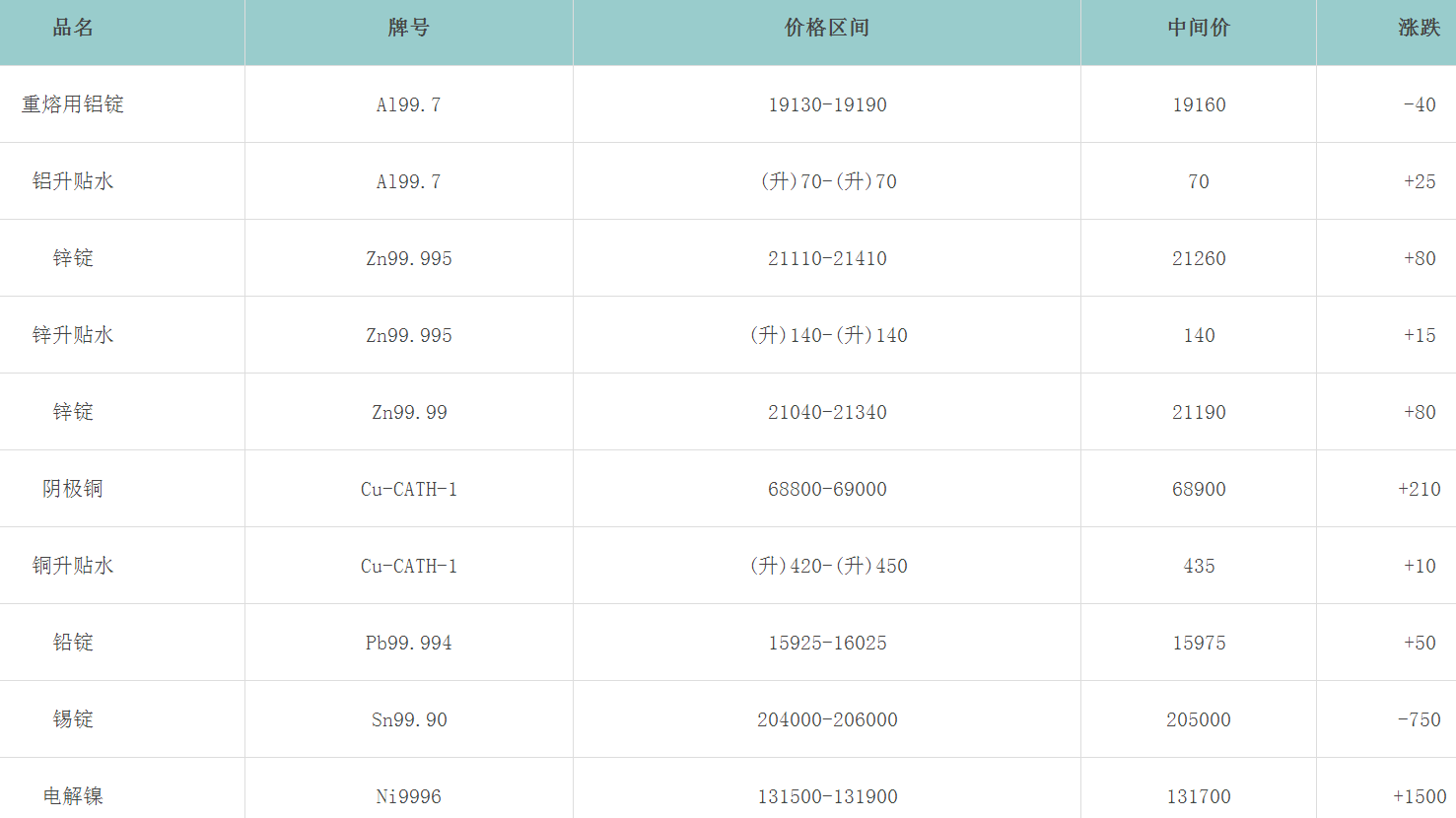This screenshot has height=818, width=1456.
Task: Select the 阴极铜 product name cell
Action: pyautogui.click(x=73, y=489)
